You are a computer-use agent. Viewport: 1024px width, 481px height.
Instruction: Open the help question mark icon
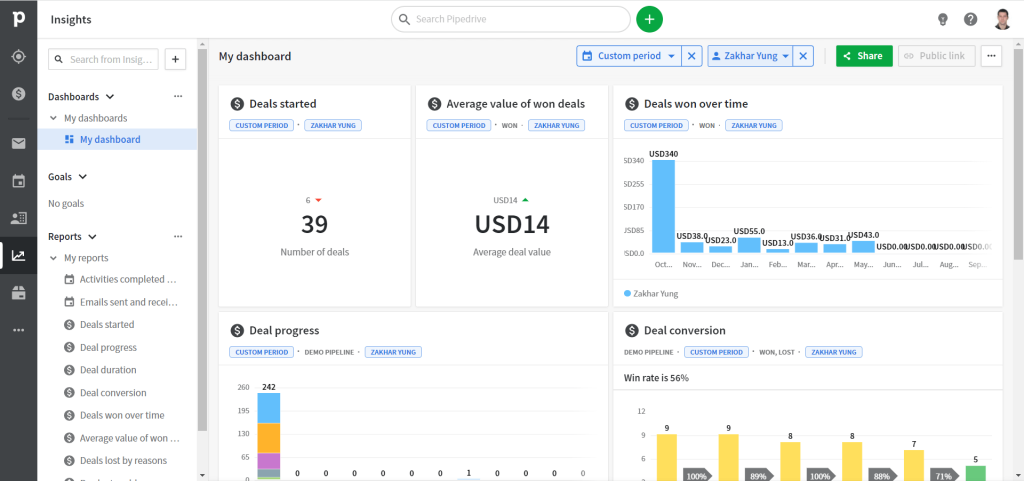[x=970, y=20]
